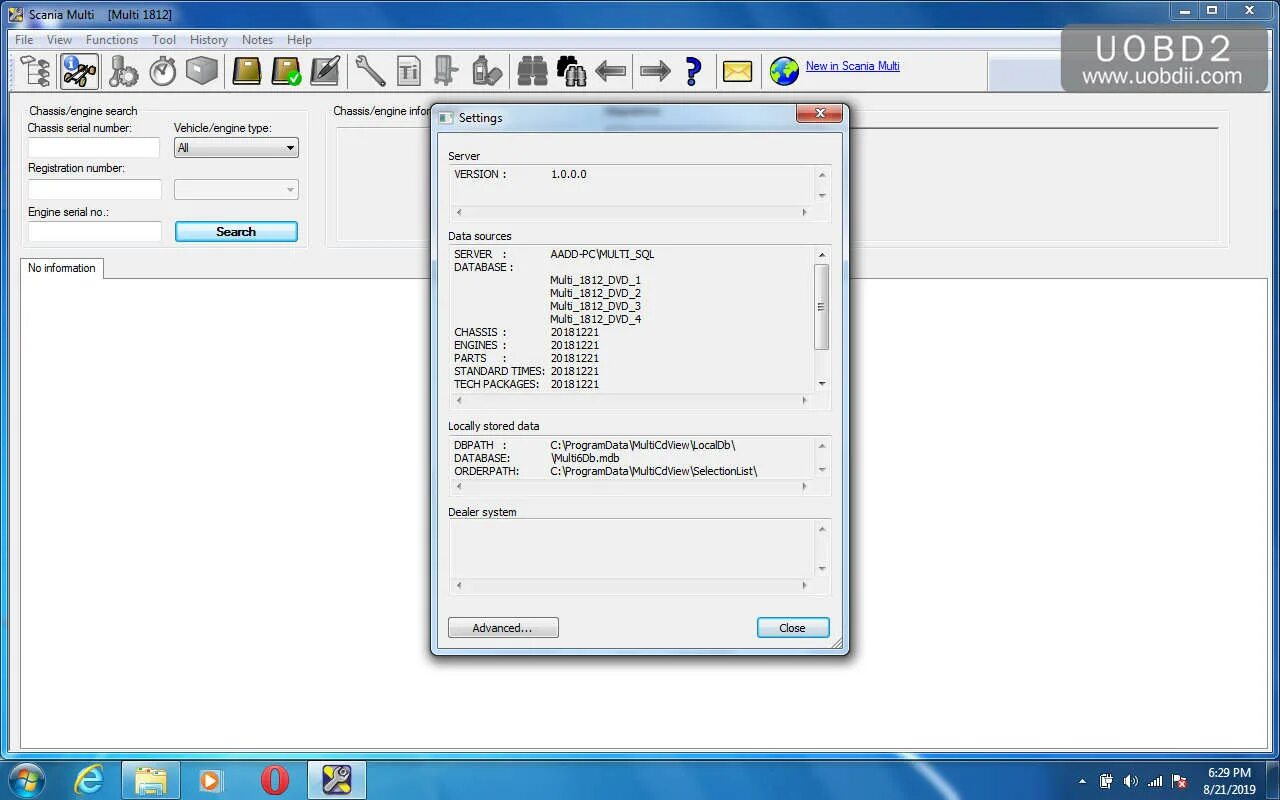Image resolution: width=1280 pixels, height=800 pixels.
Task: Open the File menu
Action: (x=24, y=40)
